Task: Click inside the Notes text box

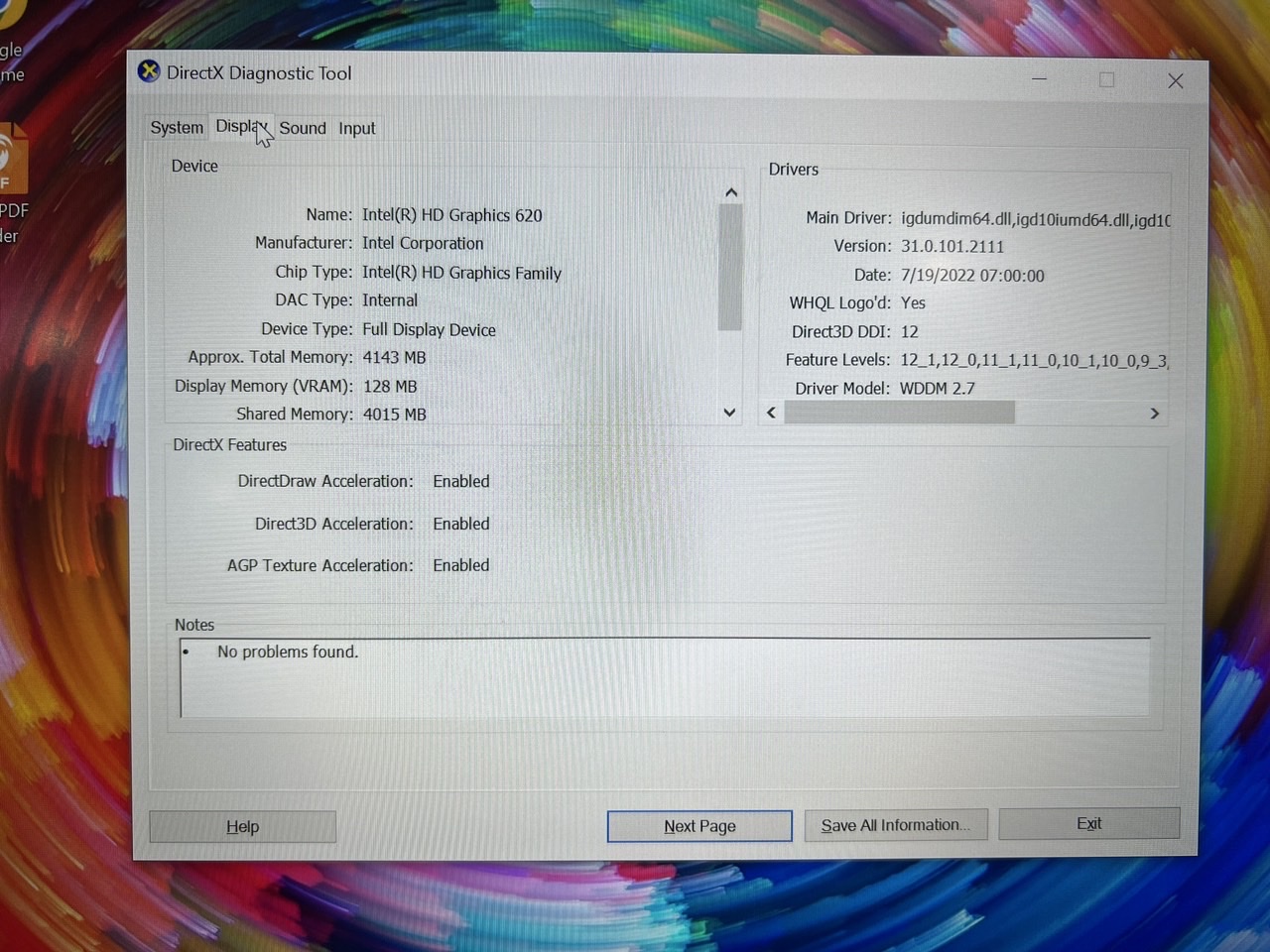Action: point(665,677)
